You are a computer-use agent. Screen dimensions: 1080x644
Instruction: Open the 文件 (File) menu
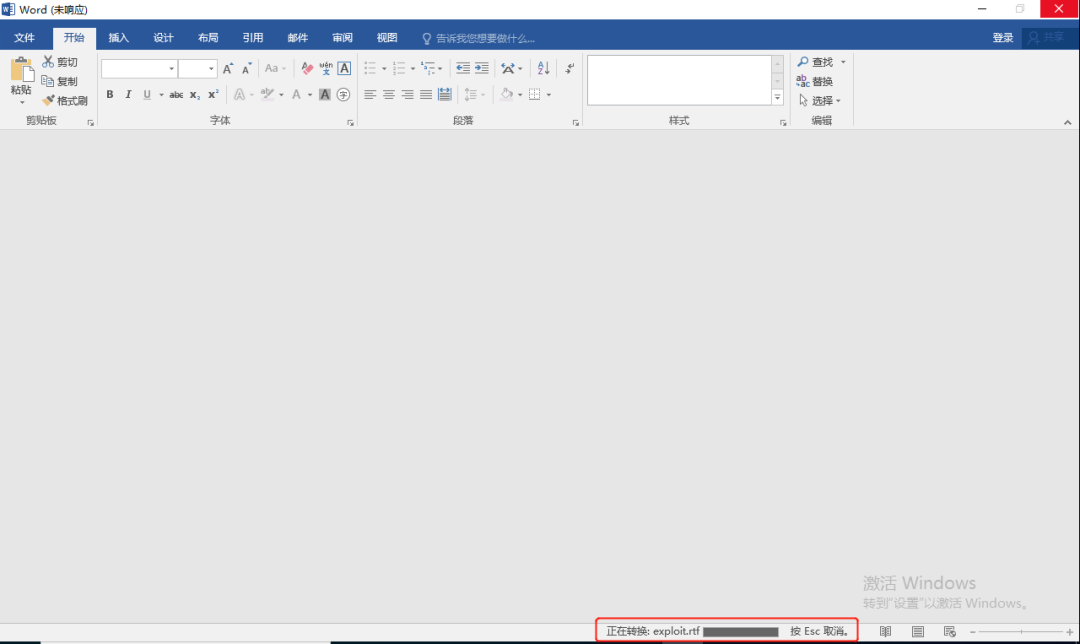tap(25, 38)
